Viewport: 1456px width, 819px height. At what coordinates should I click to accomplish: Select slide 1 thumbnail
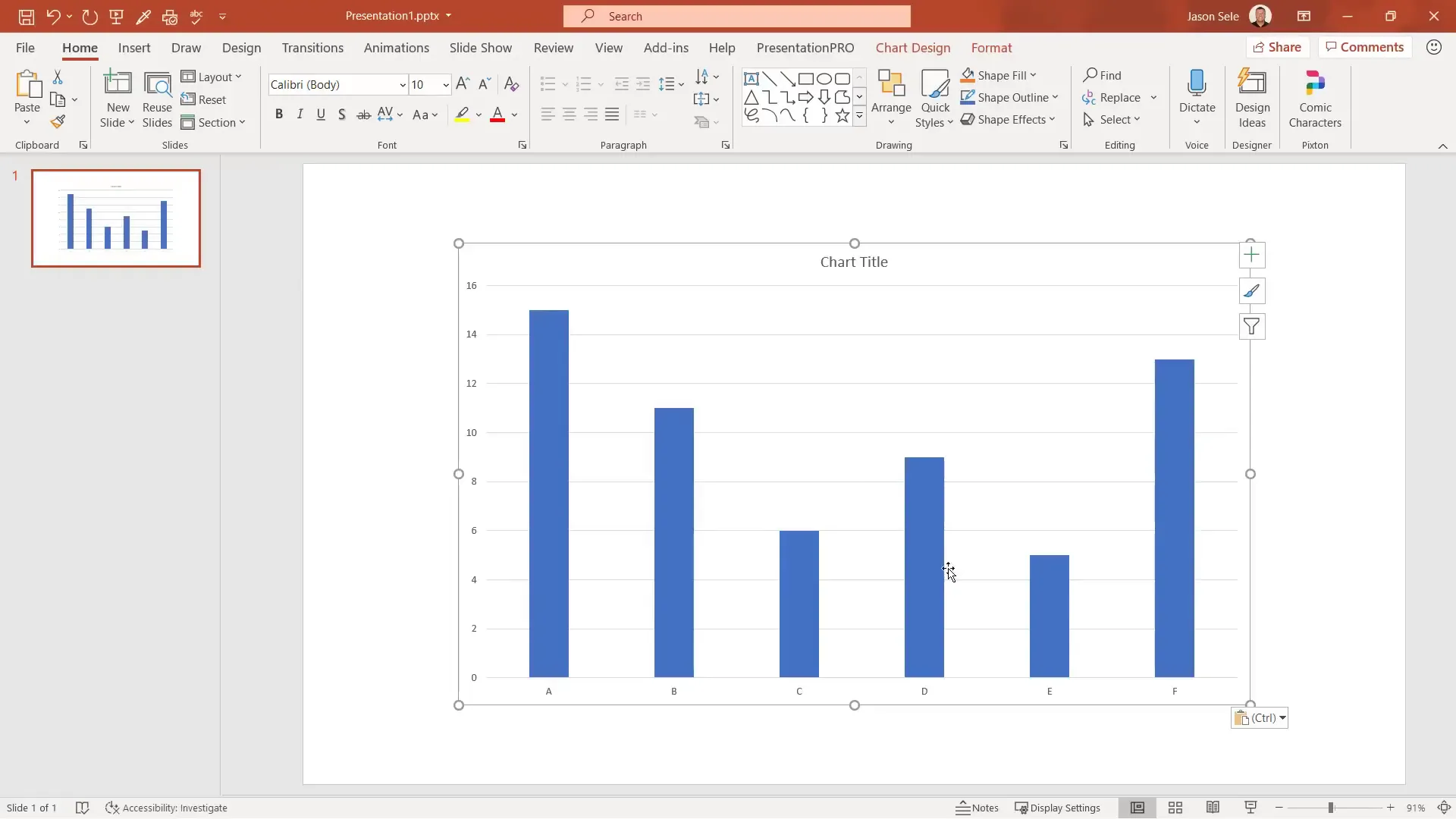[x=116, y=218]
